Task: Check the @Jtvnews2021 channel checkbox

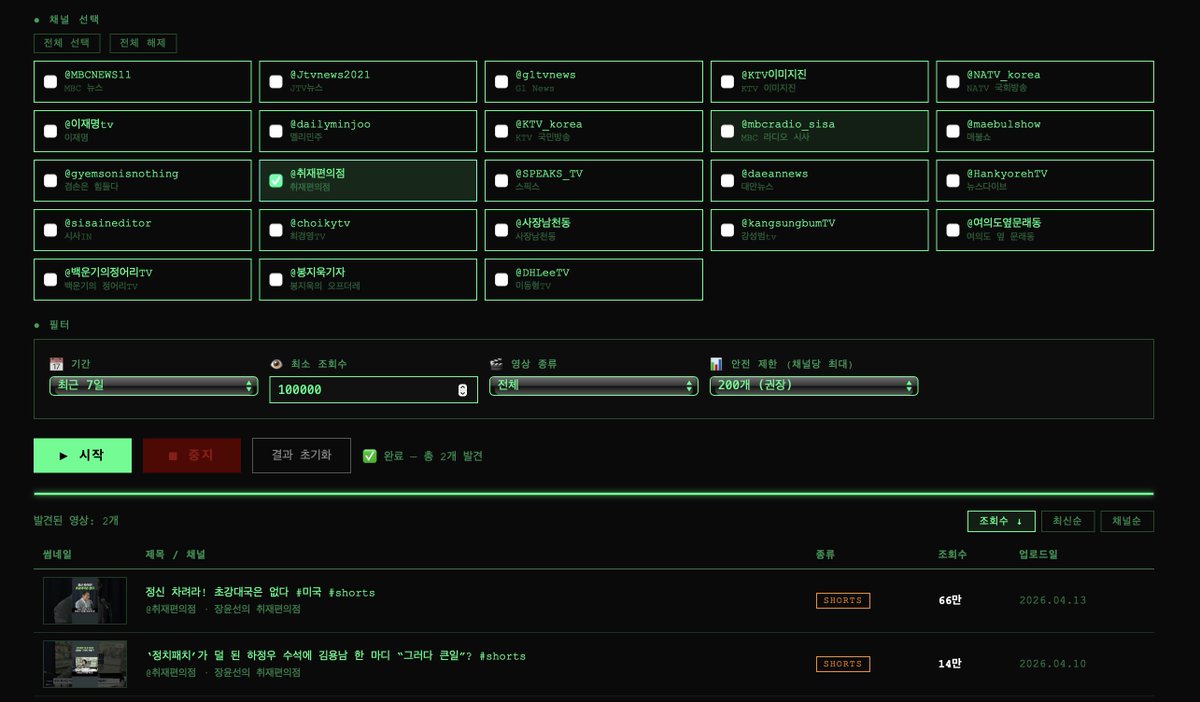Action: (276, 82)
